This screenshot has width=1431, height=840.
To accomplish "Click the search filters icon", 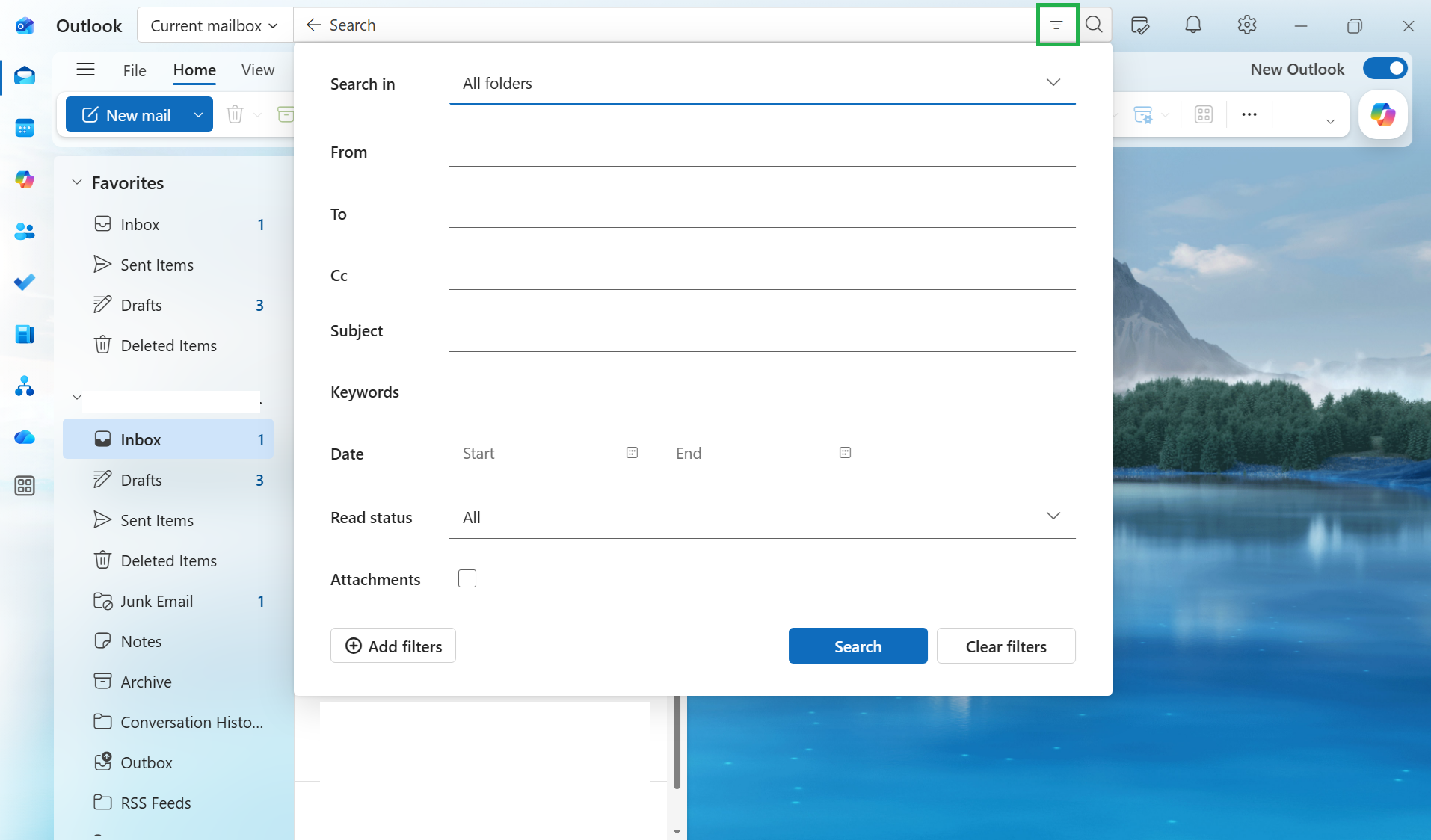I will point(1056,25).
